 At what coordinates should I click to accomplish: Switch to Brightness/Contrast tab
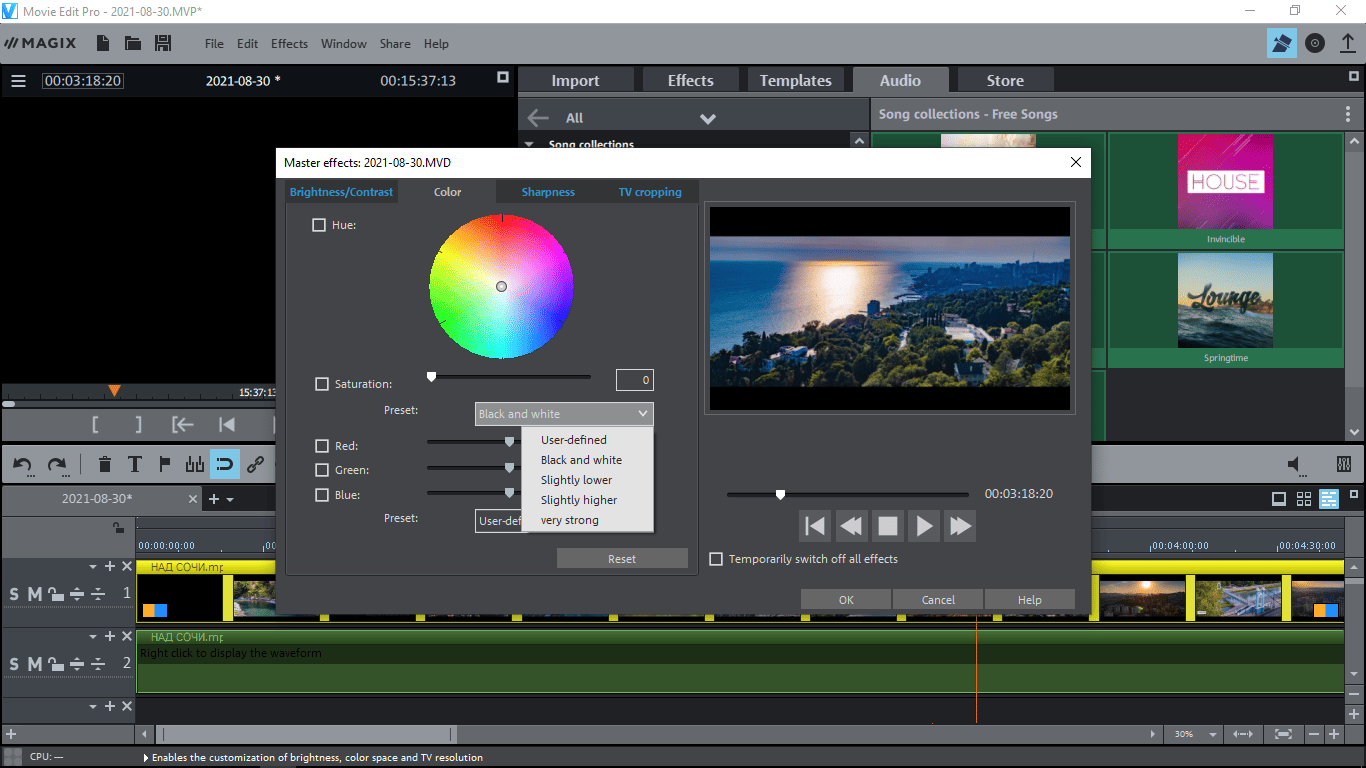[x=342, y=192]
